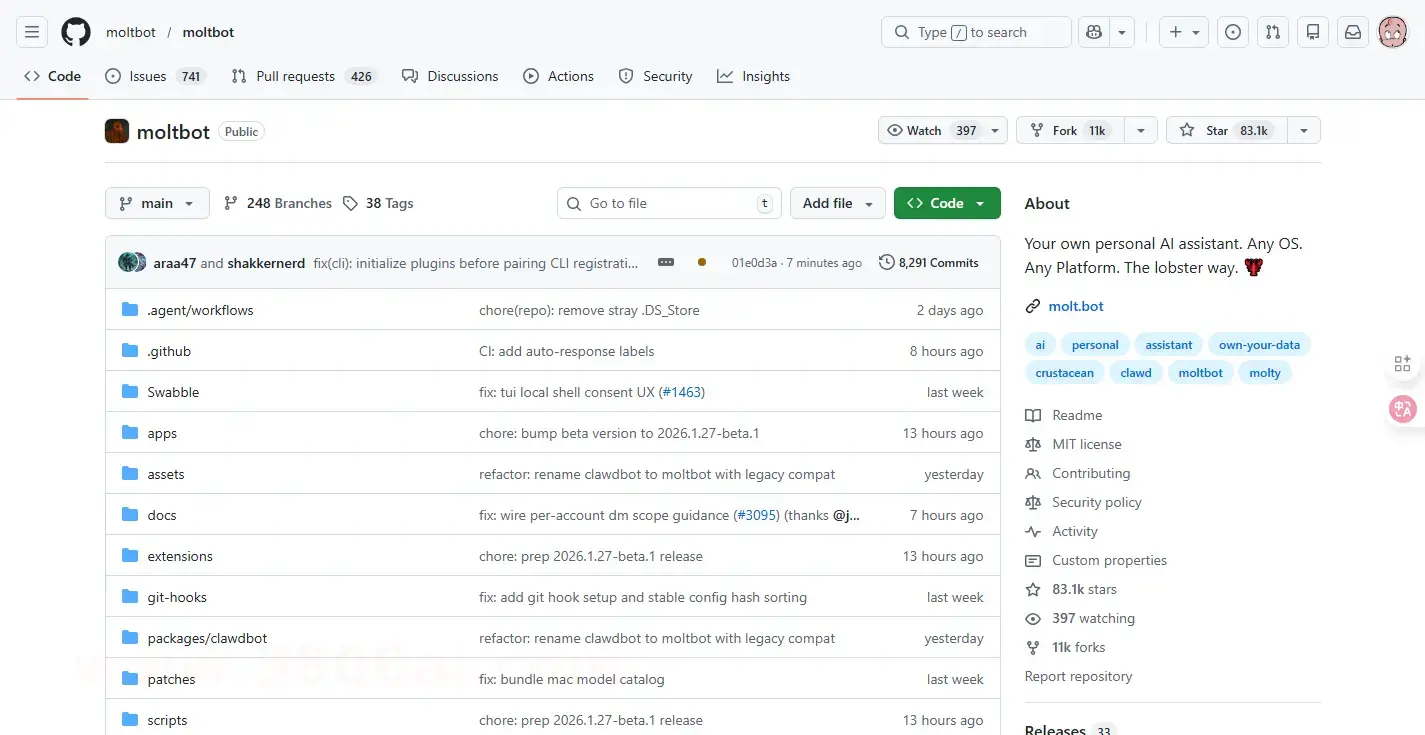This screenshot has height=735, width=1425.
Task: Open the molt.bot website link
Action: pyautogui.click(x=1076, y=306)
